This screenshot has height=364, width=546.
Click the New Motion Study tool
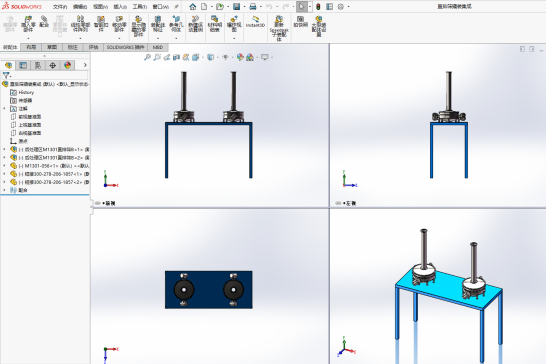point(196,24)
